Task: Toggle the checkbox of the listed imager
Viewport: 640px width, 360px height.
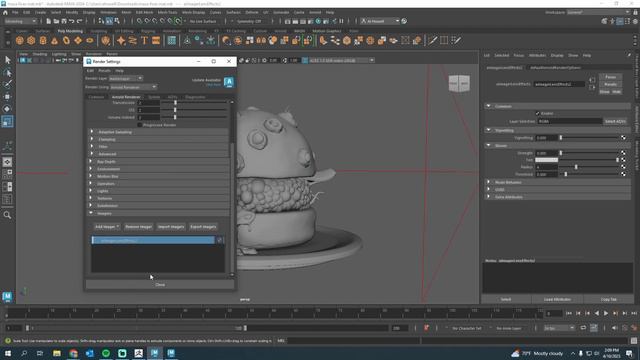Action: pos(219,240)
